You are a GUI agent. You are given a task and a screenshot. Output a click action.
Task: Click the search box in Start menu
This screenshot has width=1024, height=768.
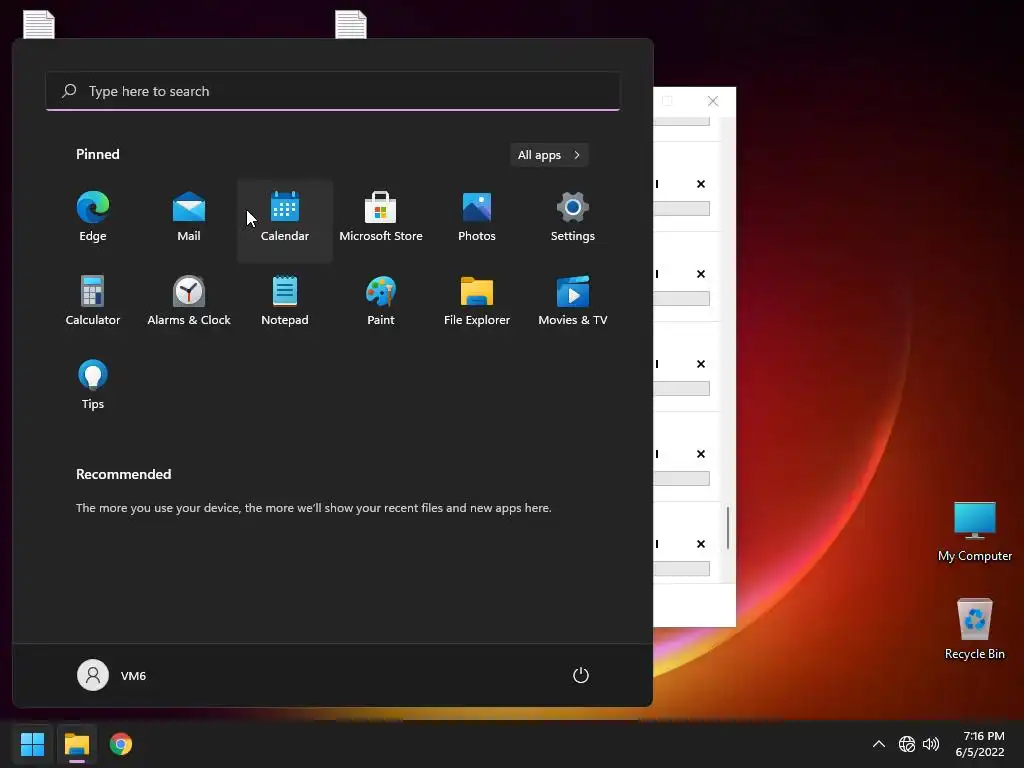(x=333, y=91)
